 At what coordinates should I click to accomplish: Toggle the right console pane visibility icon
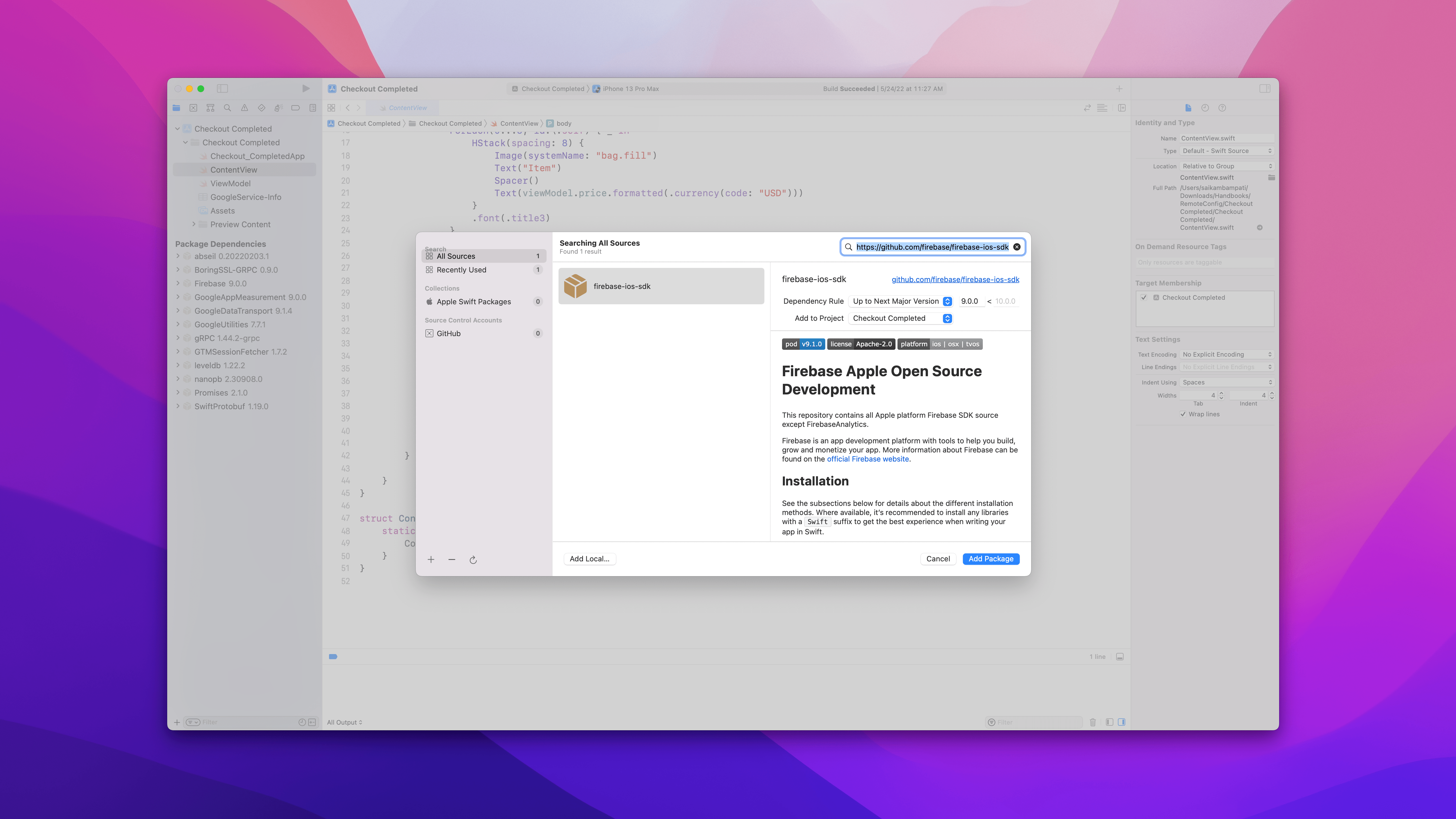tap(1121, 722)
